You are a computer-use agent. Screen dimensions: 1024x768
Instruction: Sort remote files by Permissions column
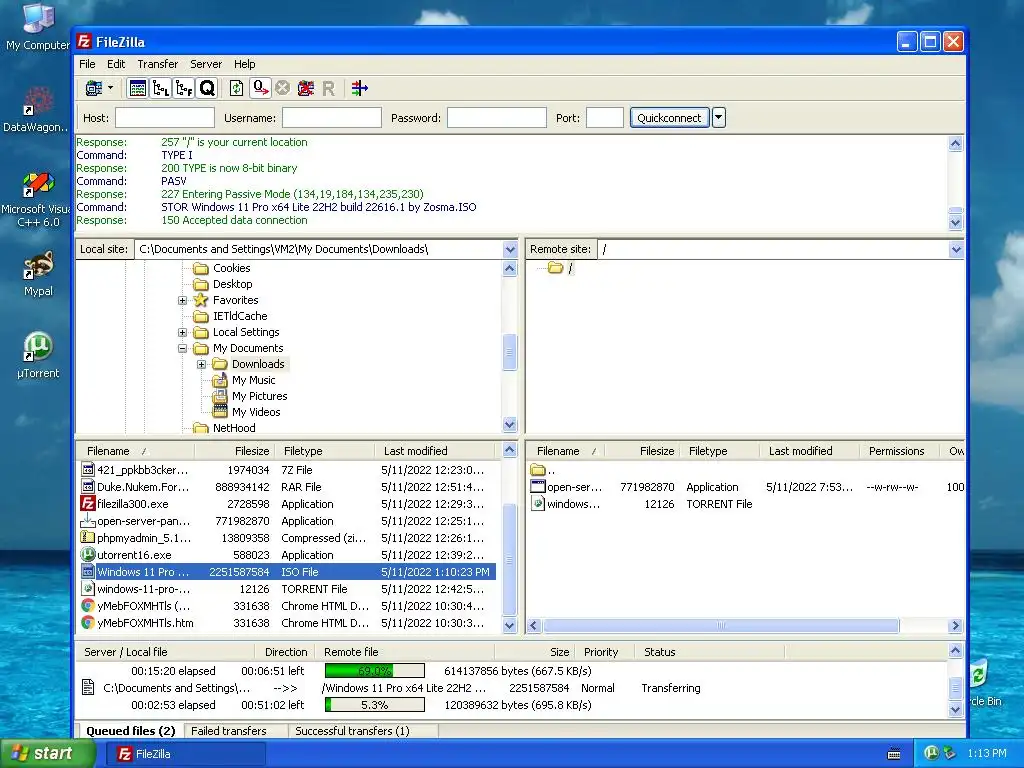[x=897, y=451]
